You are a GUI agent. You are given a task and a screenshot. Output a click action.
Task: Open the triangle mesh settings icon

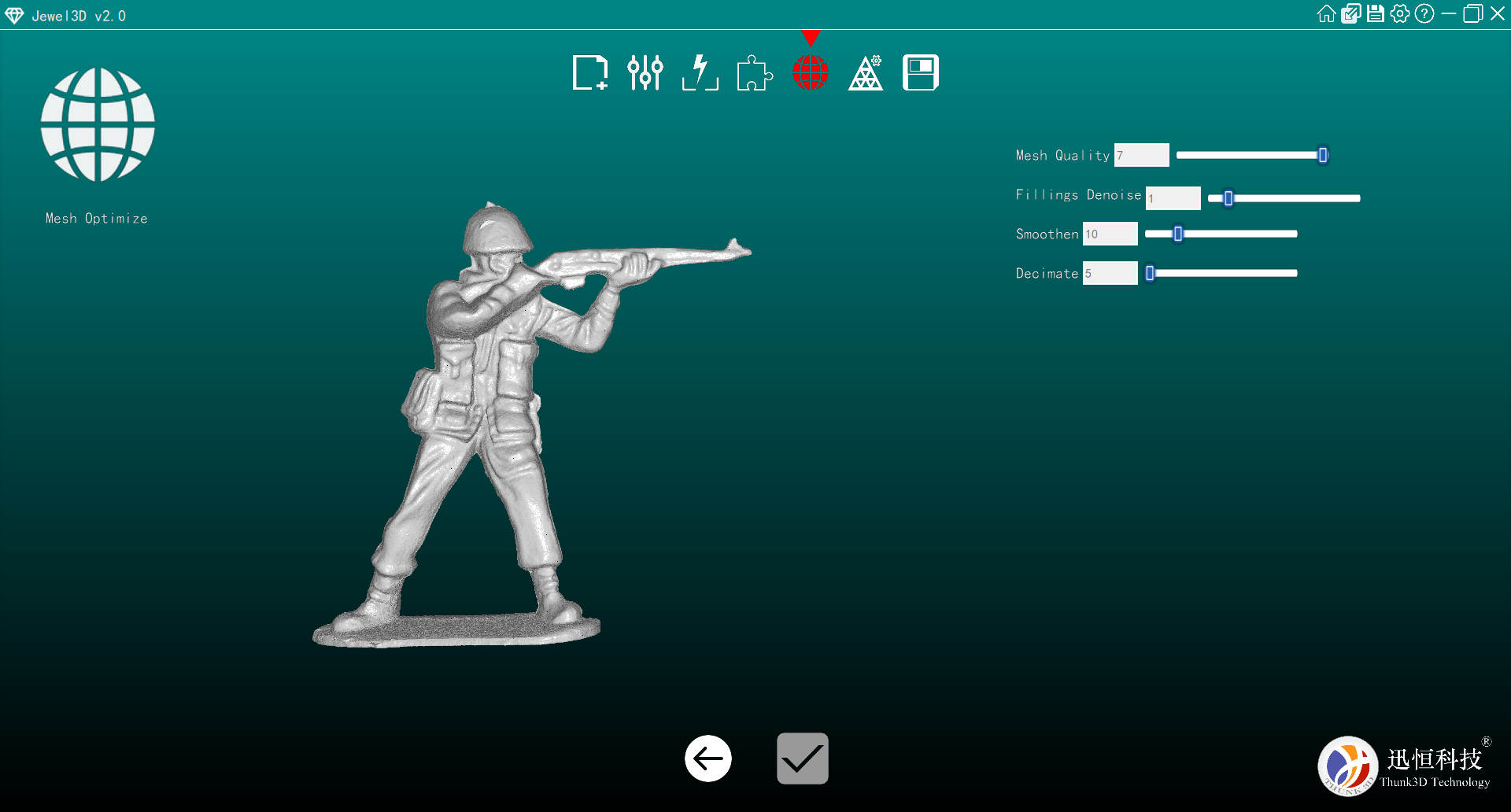[866, 73]
